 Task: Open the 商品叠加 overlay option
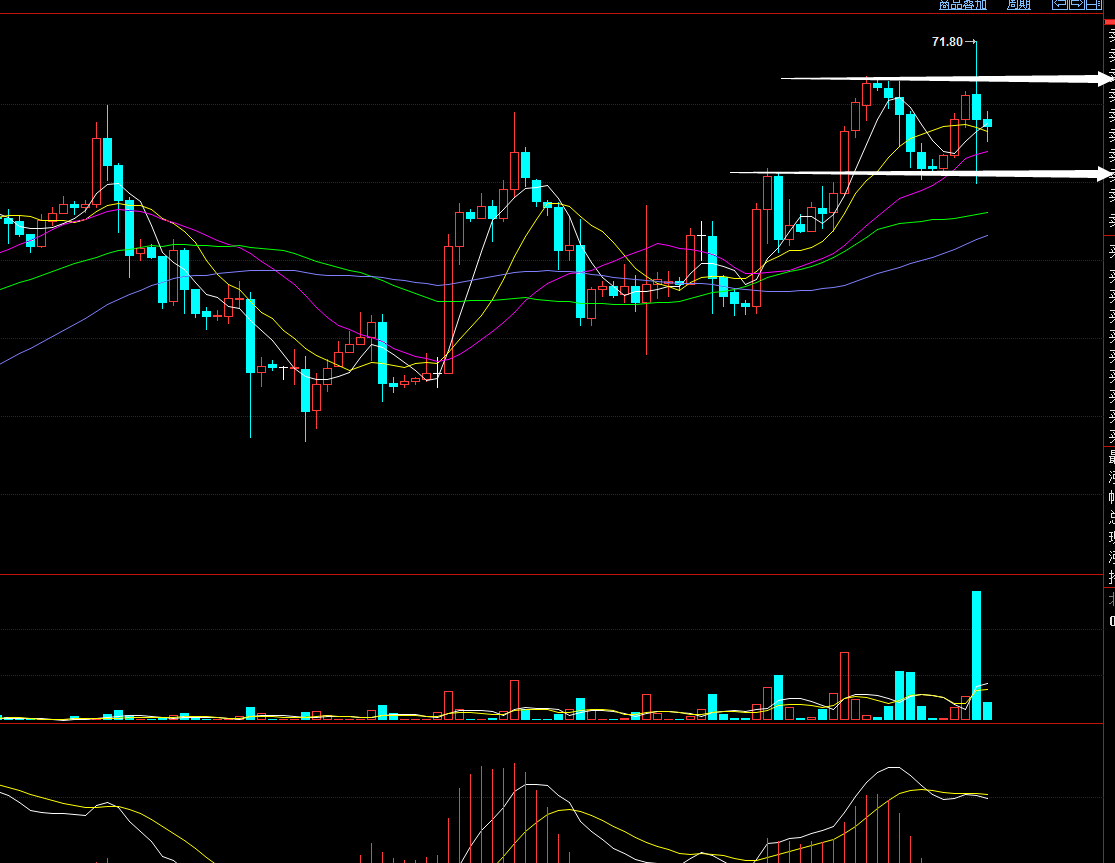(x=962, y=5)
